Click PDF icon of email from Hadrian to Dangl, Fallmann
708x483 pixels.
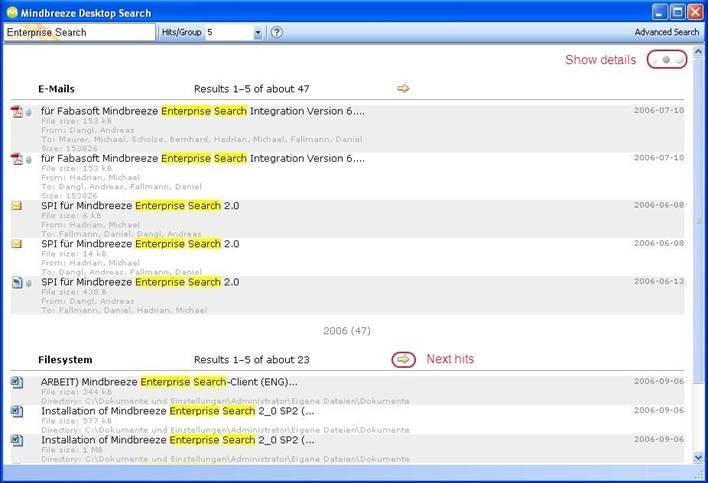tap(17, 158)
